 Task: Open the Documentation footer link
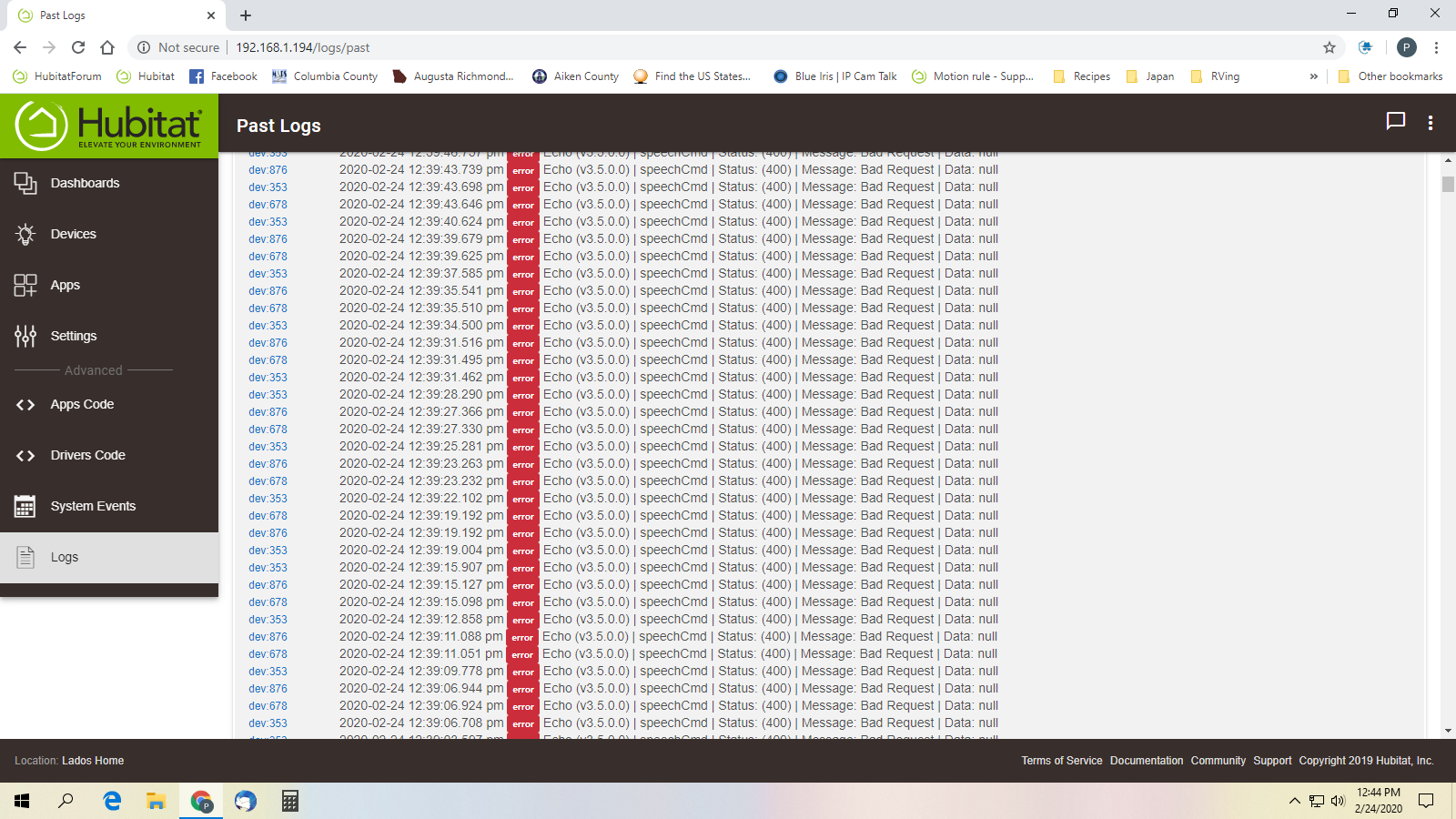coord(1146,761)
